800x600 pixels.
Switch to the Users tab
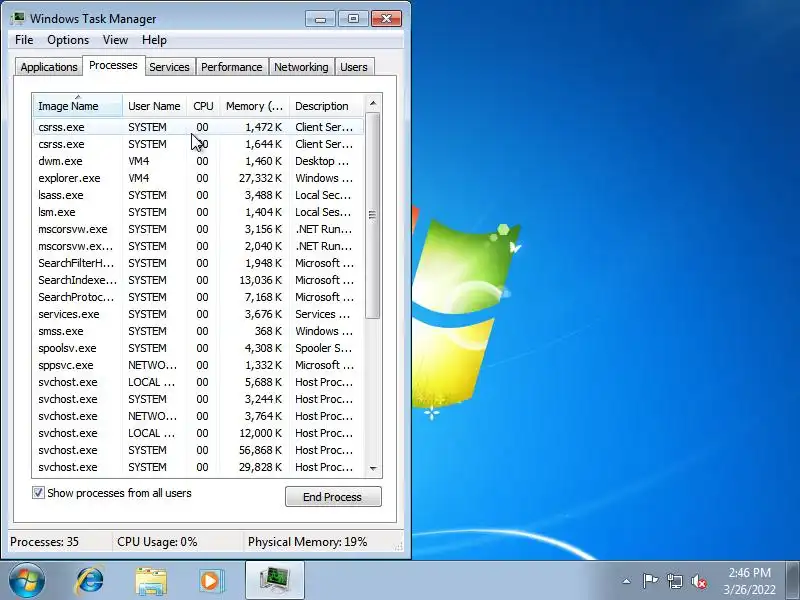coord(354,67)
